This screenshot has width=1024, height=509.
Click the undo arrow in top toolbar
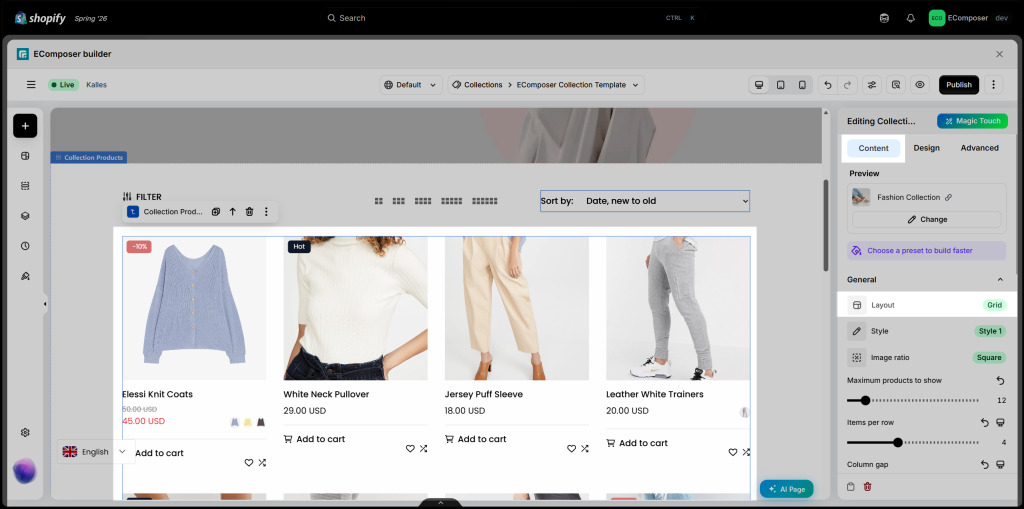click(828, 85)
